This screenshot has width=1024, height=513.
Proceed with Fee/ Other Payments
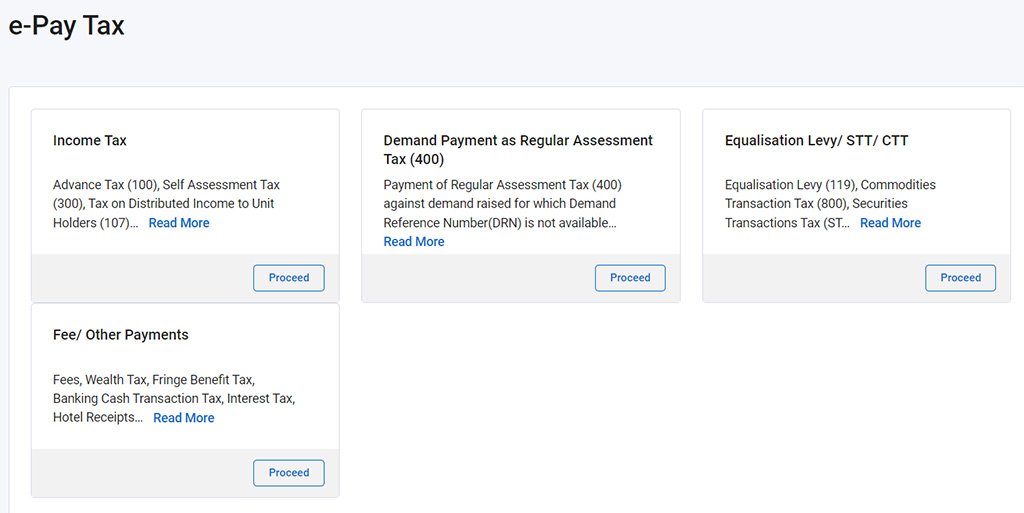[289, 473]
